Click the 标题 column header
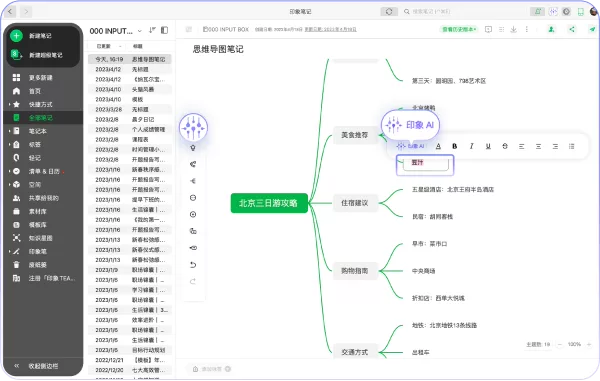The image size is (600, 381). (x=137, y=46)
